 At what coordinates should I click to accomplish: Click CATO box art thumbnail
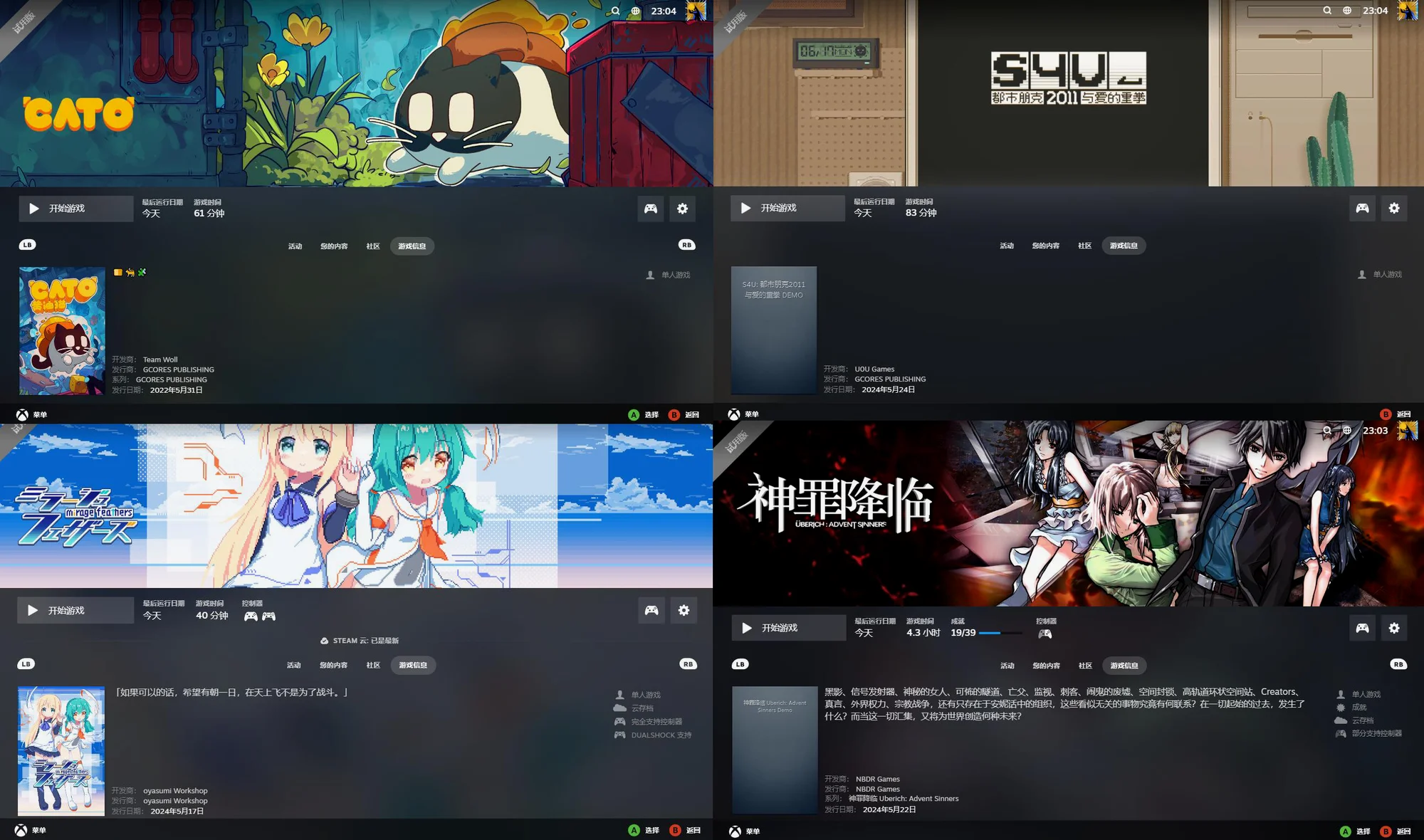coord(62,331)
